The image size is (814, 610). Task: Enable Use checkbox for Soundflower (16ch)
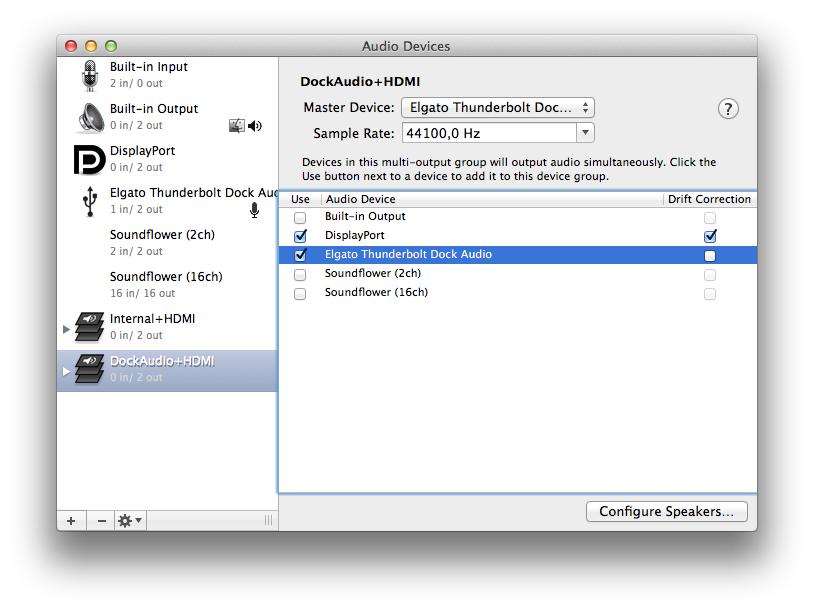pyautogui.click(x=300, y=294)
